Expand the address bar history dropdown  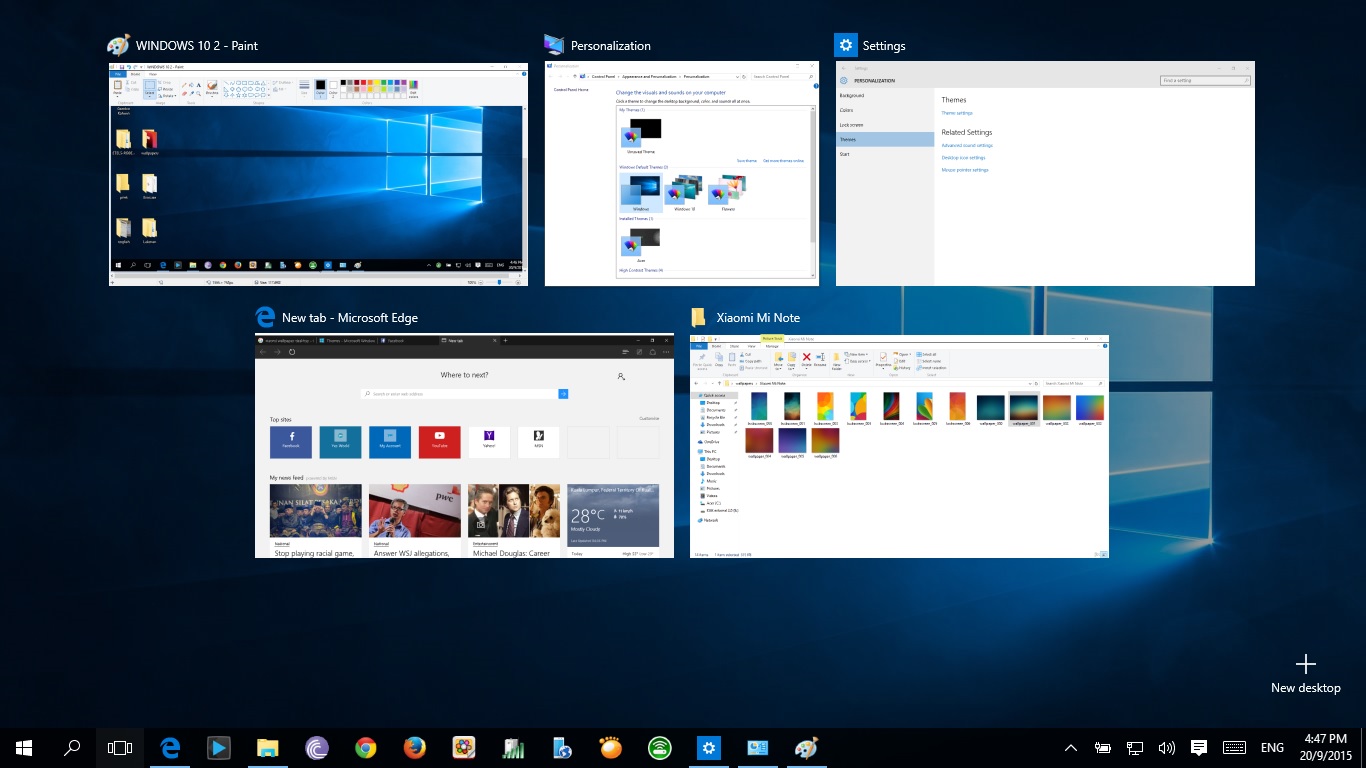[x=1030, y=383]
